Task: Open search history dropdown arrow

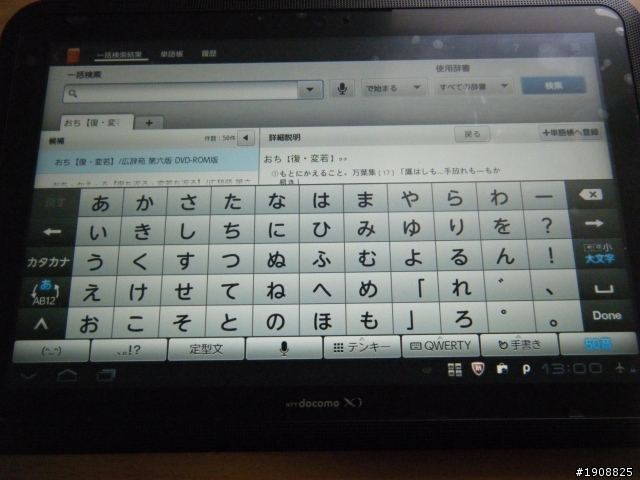Action: pyautogui.click(x=310, y=89)
